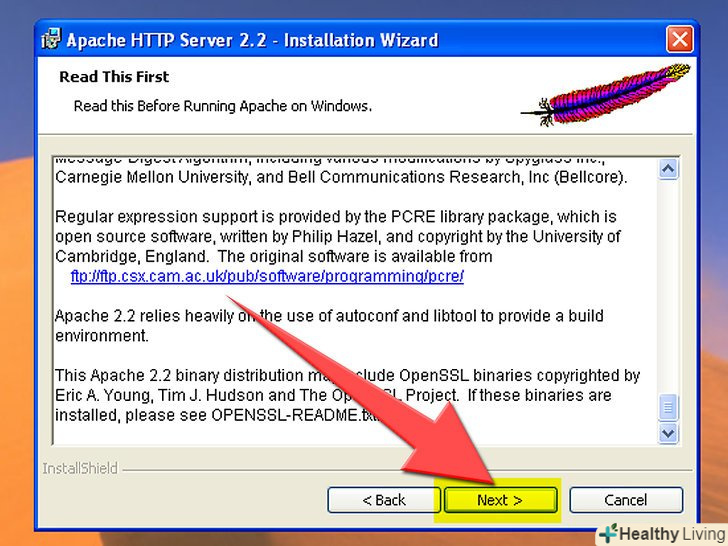The height and width of the screenshot is (546, 728).
Task: Open the ftp.csx.cam.ac.uk pcre link
Action: pyautogui.click(x=267, y=276)
